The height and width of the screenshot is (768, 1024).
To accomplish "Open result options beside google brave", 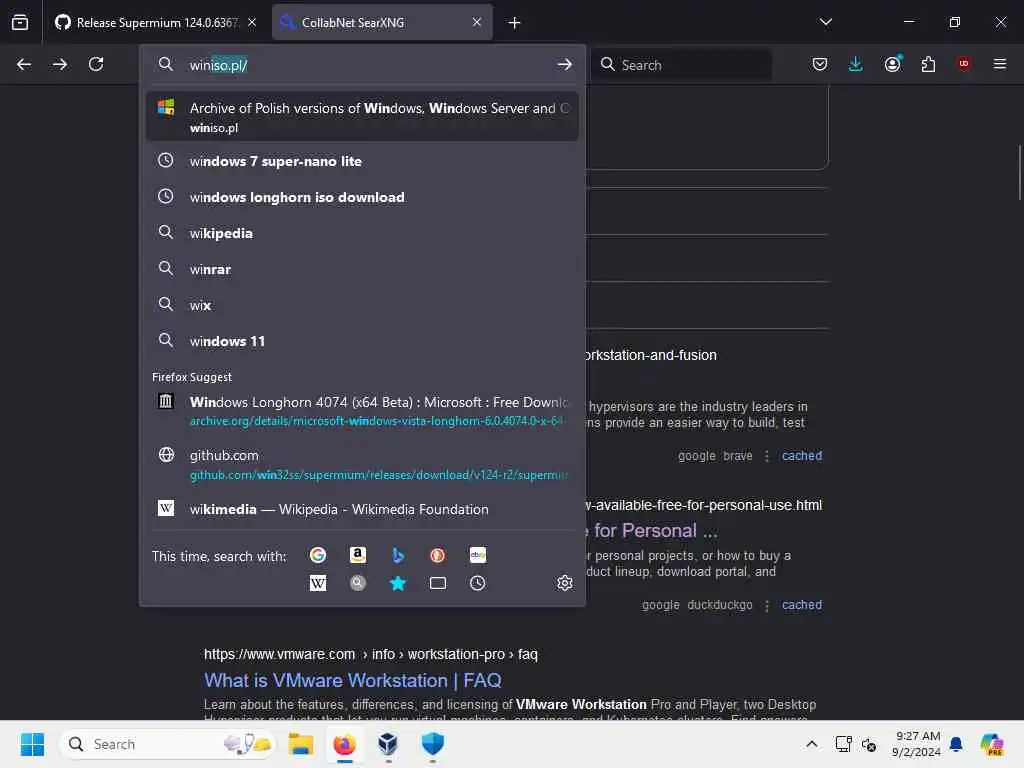I will click(767, 456).
